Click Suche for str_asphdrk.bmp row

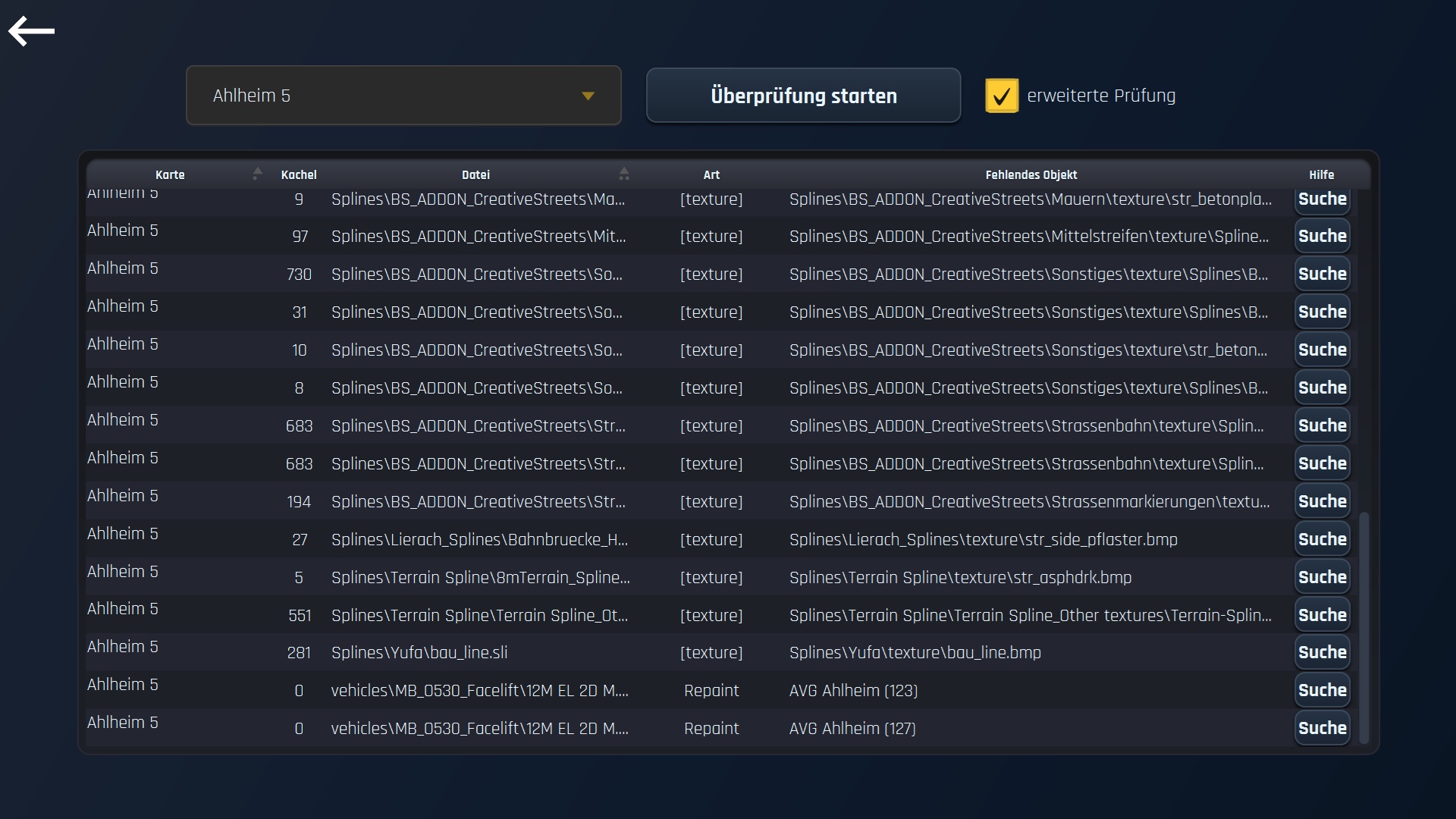coord(1322,577)
